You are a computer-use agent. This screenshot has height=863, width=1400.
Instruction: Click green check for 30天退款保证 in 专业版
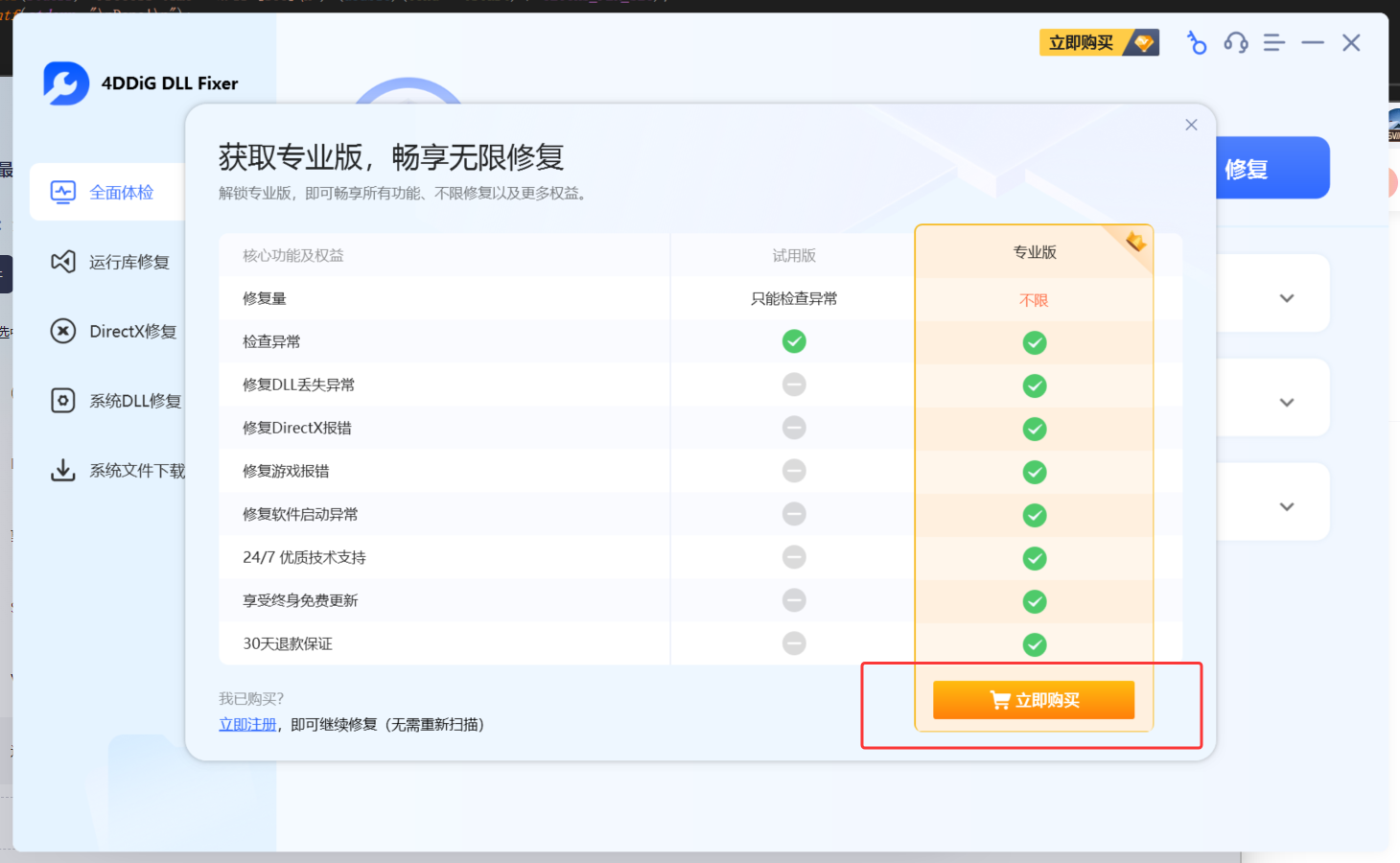coord(1035,644)
